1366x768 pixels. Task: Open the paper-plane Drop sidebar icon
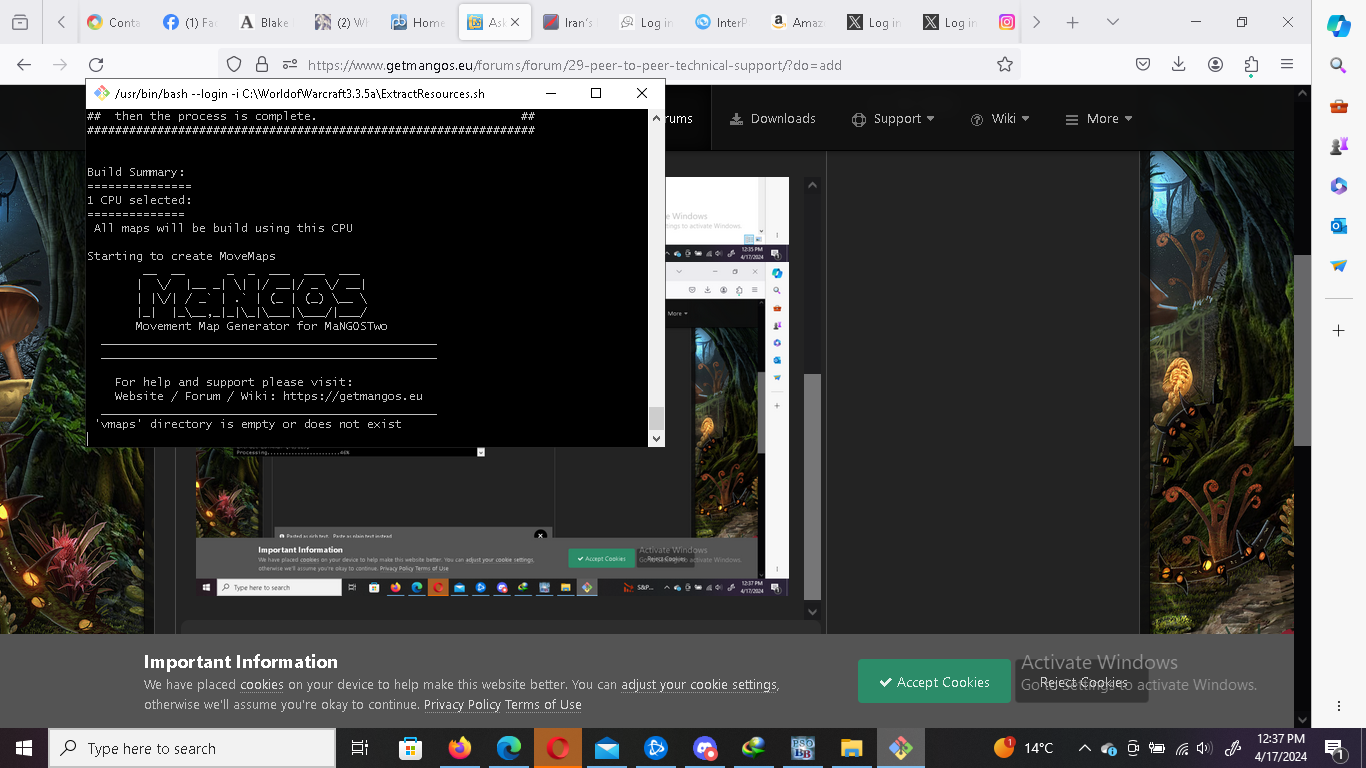(x=1338, y=266)
